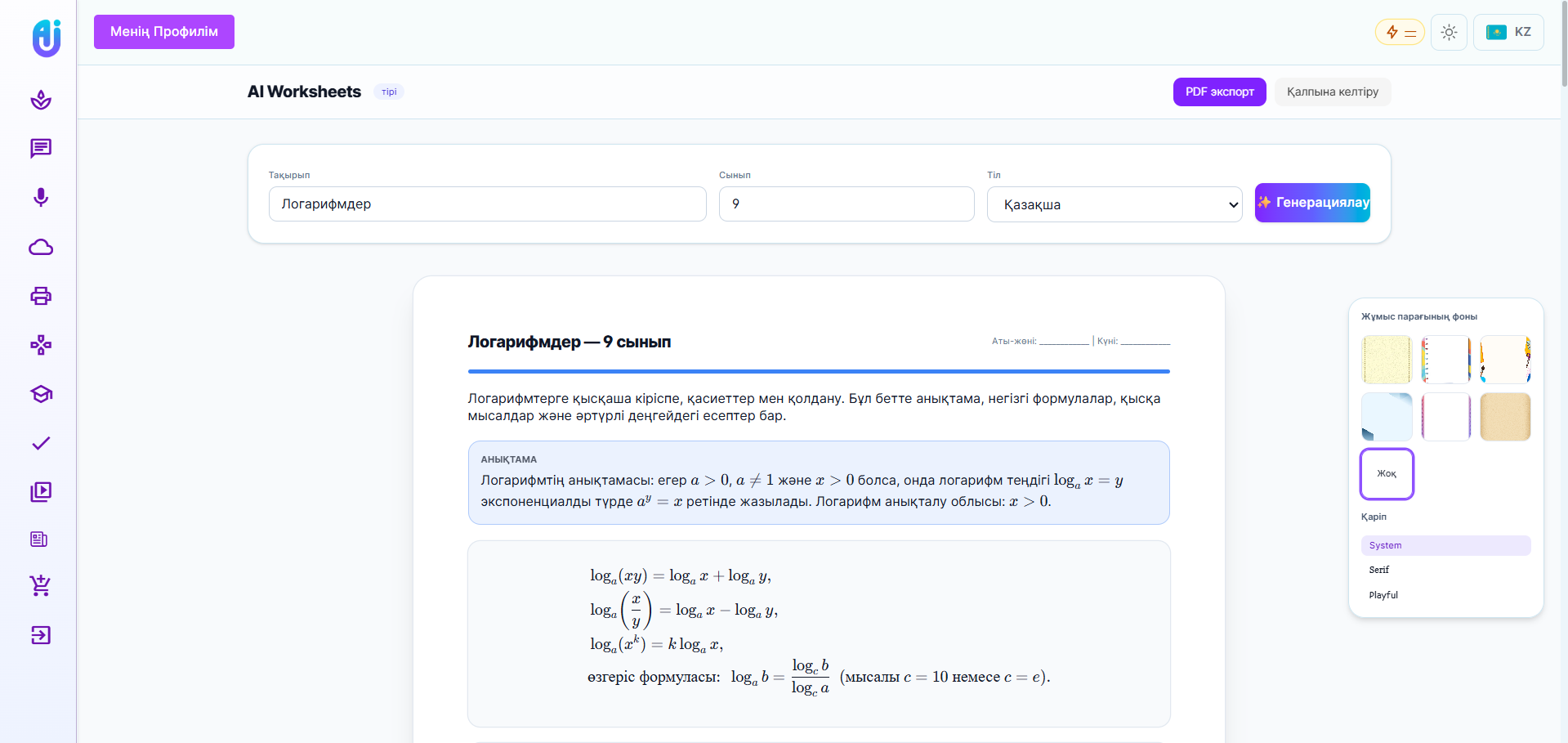Open the Менің Профилім menu
The width and height of the screenshot is (1568, 743).
point(164,32)
